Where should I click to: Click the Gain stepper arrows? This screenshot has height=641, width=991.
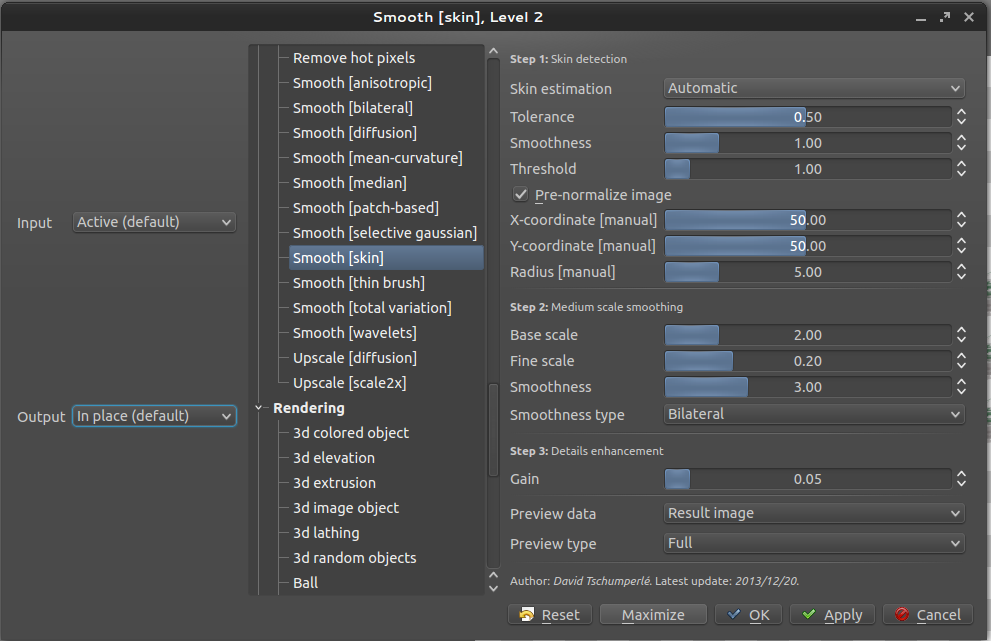click(x=961, y=479)
